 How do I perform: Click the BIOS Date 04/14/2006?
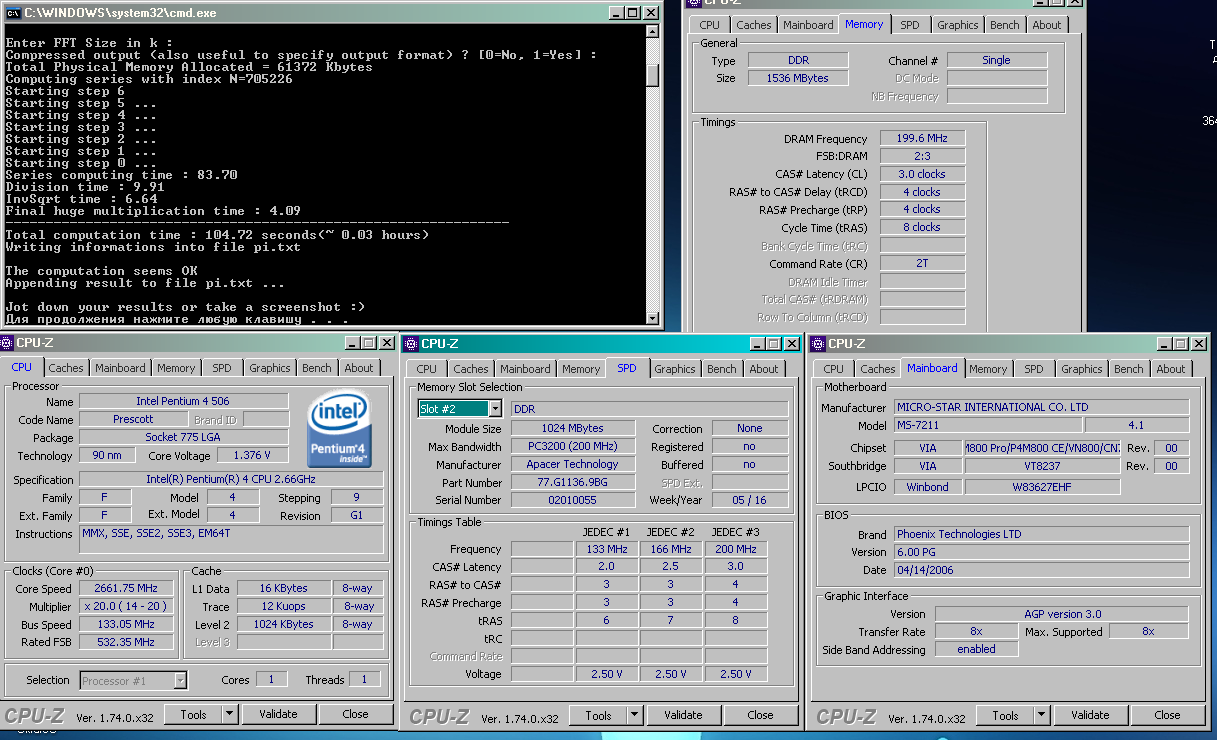tap(1041, 570)
